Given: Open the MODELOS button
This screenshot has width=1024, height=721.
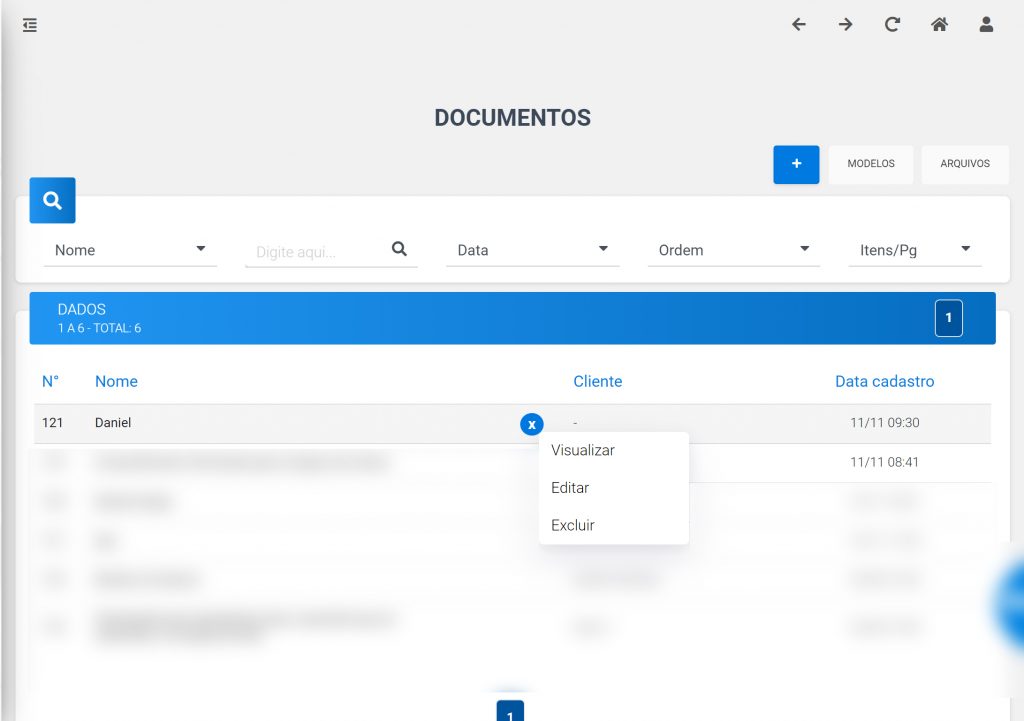Looking at the screenshot, I should pyautogui.click(x=871, y=164).
